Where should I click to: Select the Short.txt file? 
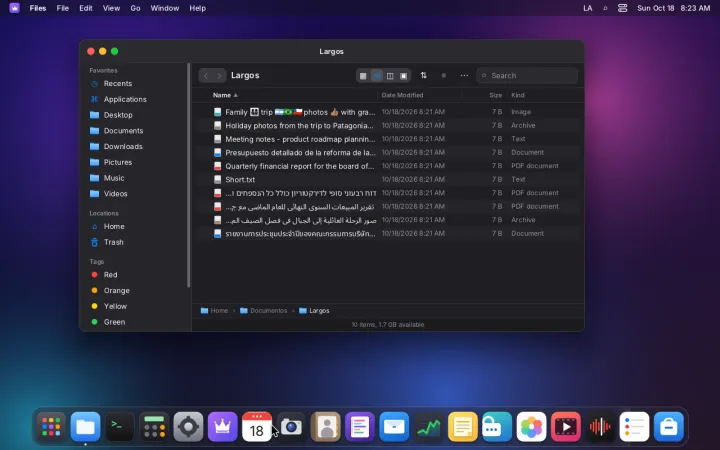pyautogui.click(x=388, y=180)
